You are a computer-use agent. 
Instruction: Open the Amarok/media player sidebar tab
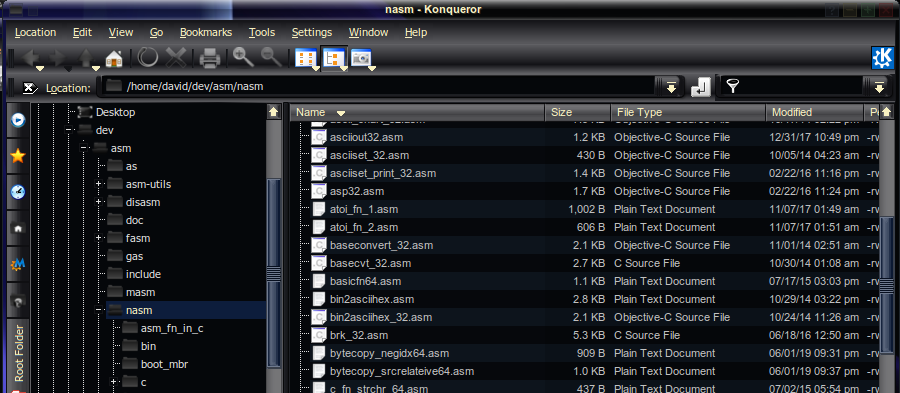pyautogui.click(x=18, y=120)
